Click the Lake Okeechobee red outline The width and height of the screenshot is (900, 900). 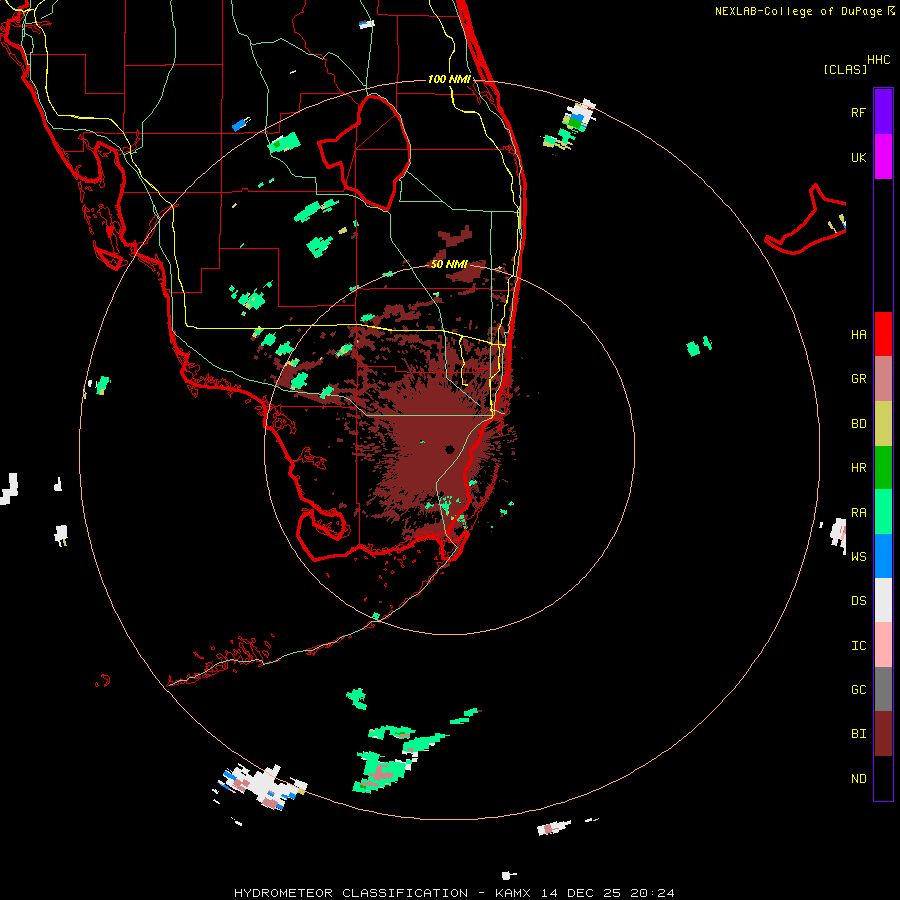click(364, 152)
